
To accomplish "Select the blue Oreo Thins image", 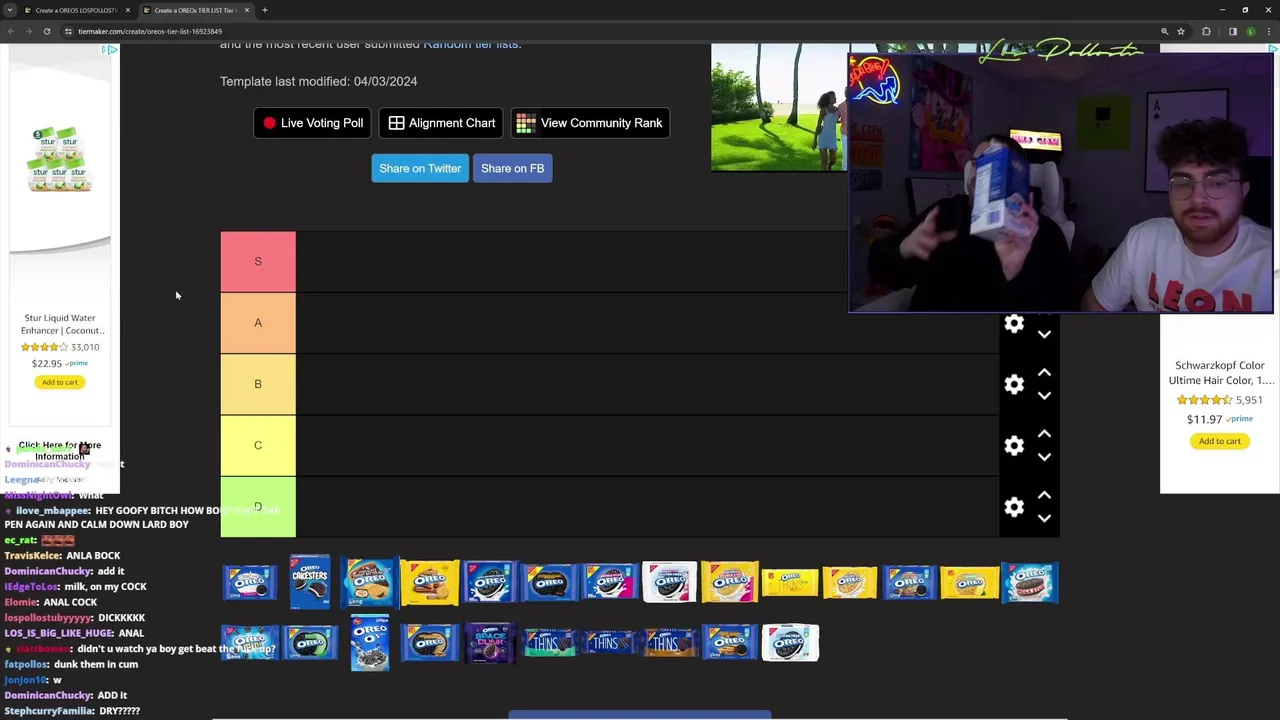I will (609, 642).
